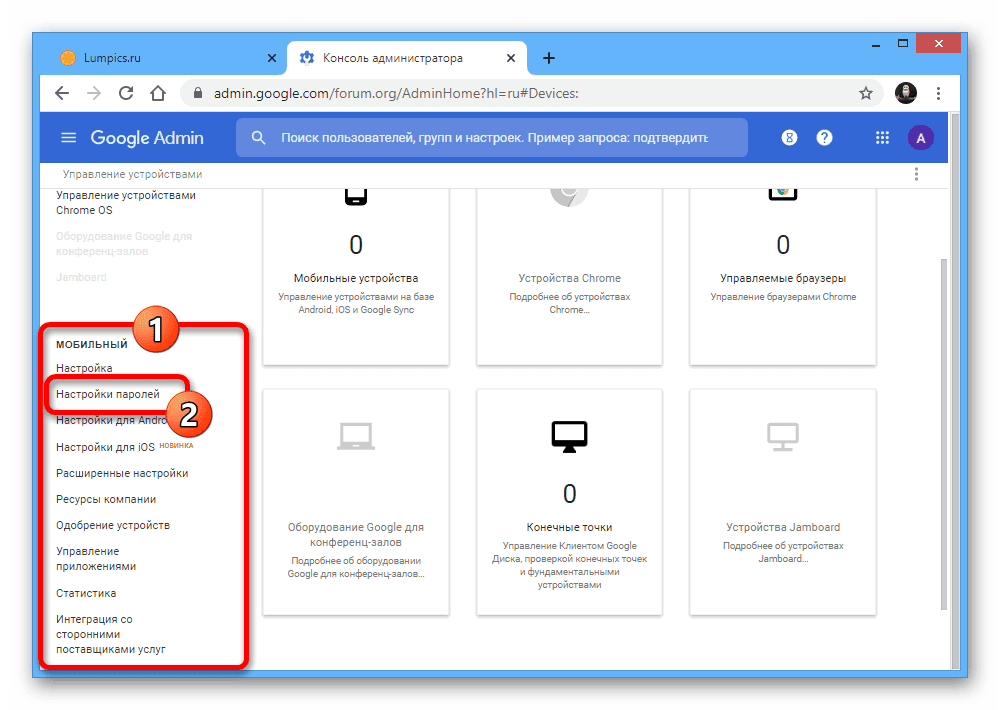Close the Lumpics.ru tab
Screen dimensions: 1000x710
point(272,58)
